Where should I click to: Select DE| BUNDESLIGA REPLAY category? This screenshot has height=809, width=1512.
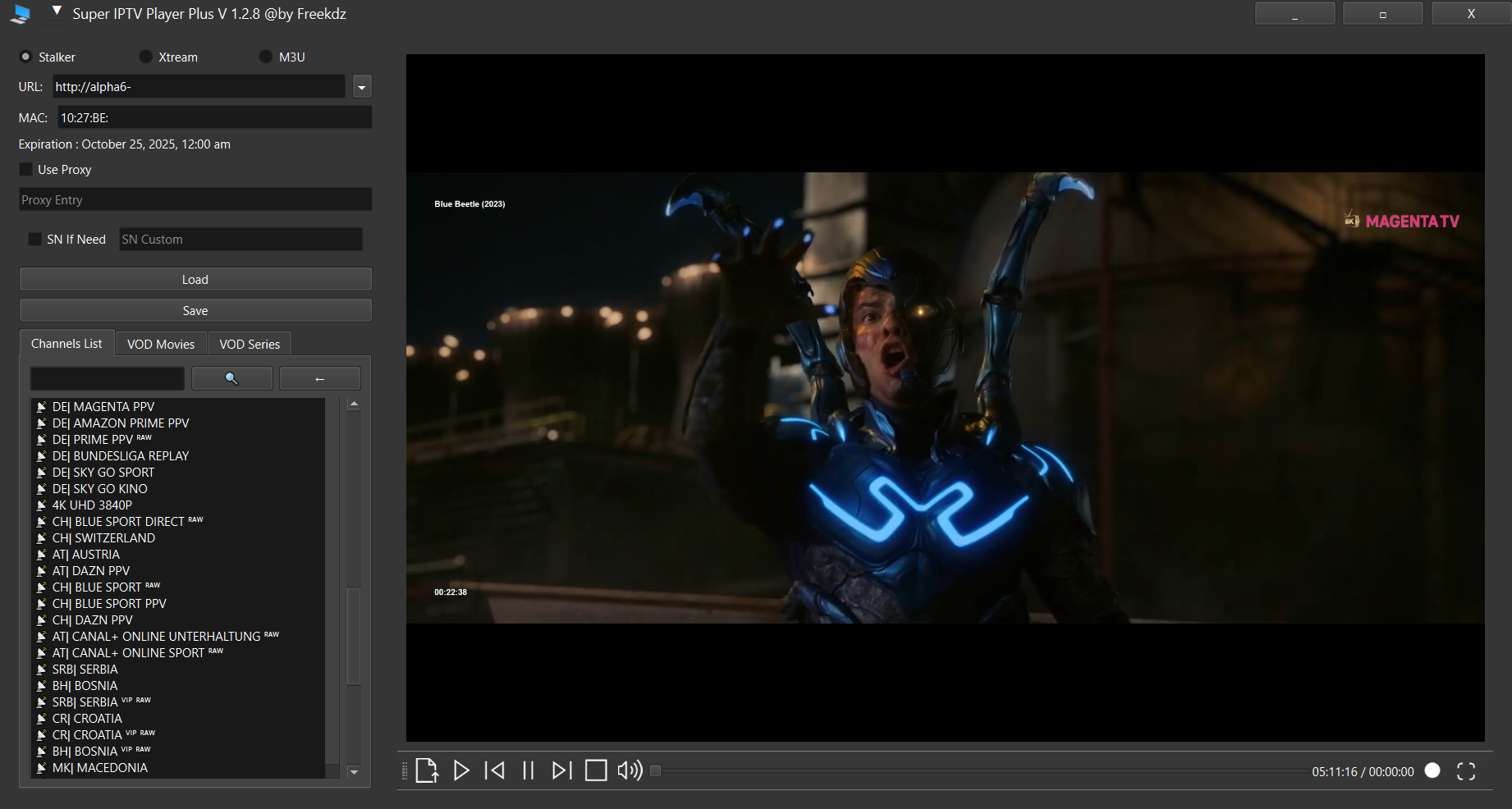click(x=121, y=456)
